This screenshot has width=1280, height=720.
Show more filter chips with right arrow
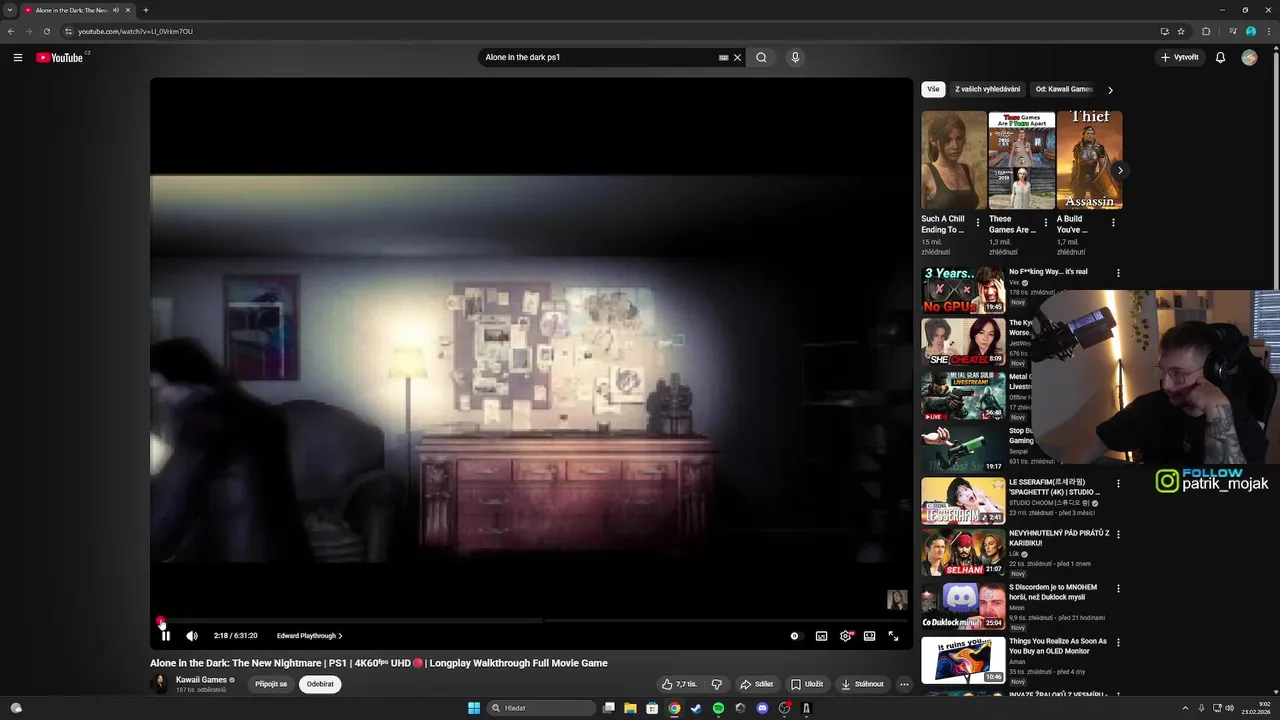1110,90
